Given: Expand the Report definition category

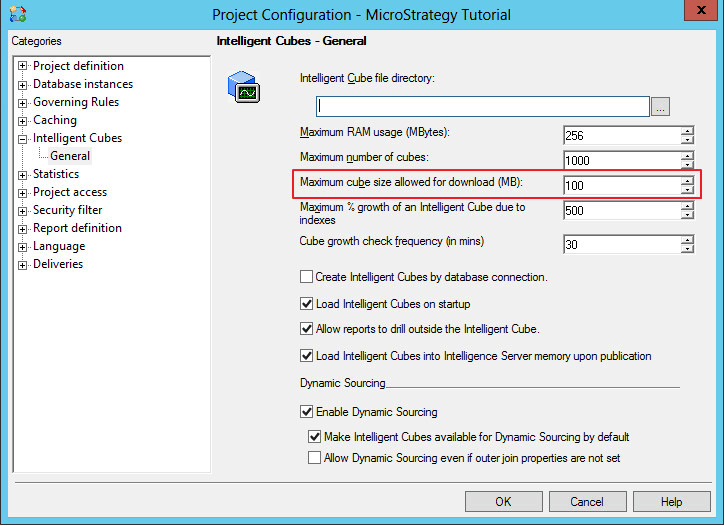Looking at the screenshot, I should point(22,229).
